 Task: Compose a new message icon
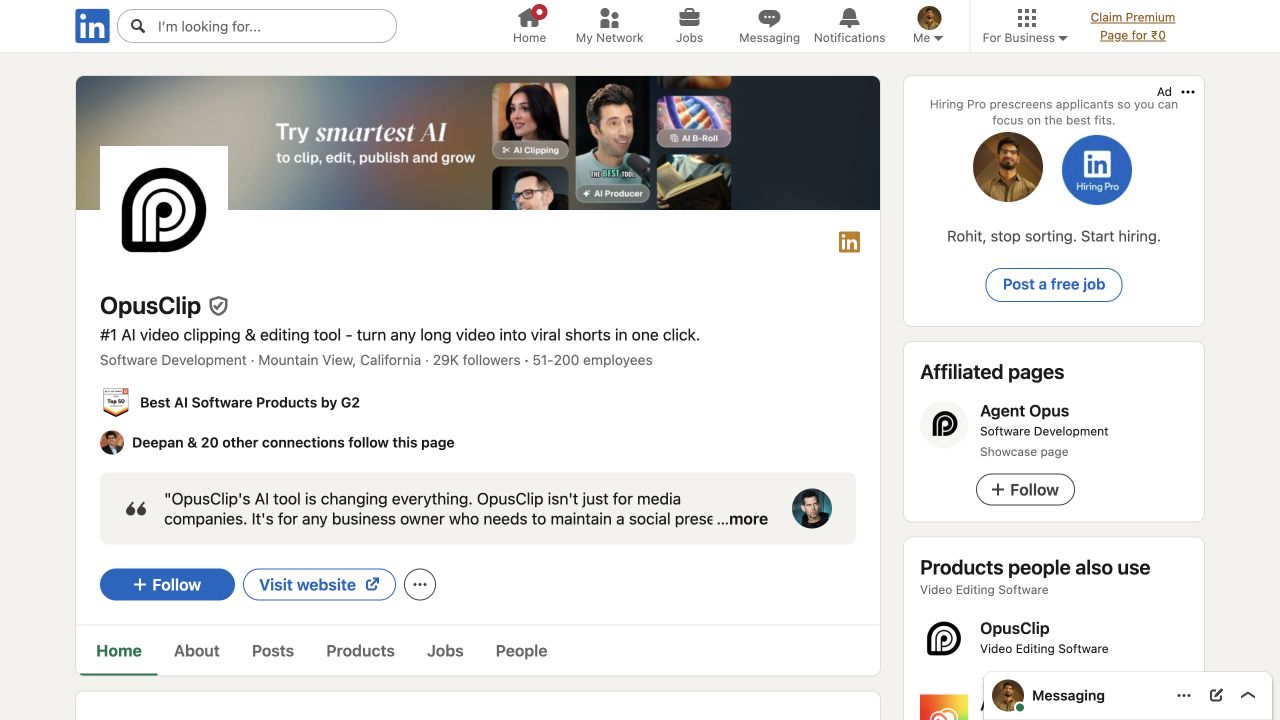1216,695
